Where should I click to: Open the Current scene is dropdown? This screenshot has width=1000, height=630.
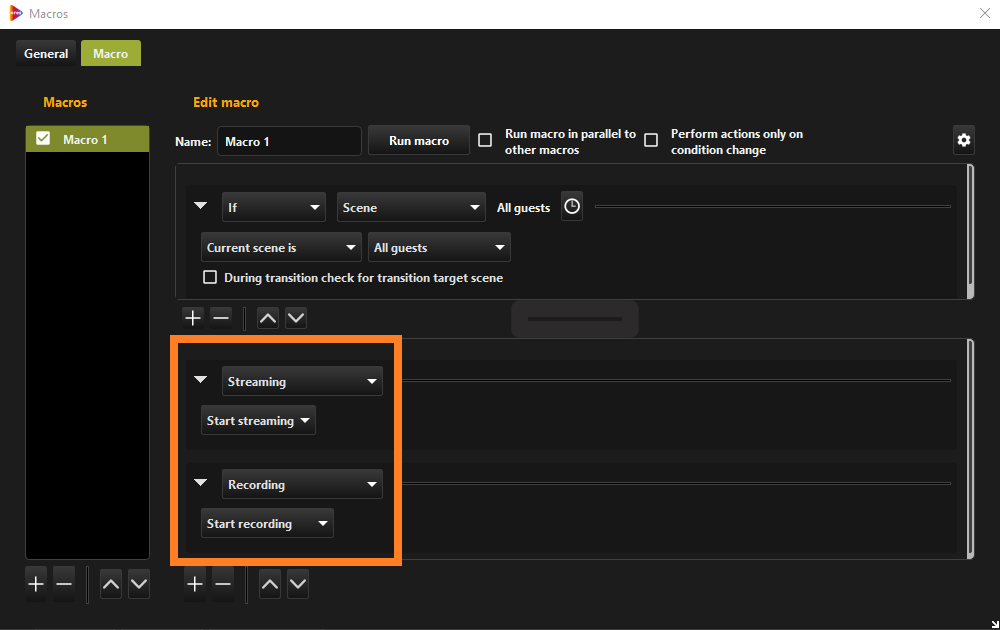coord(281,247)
